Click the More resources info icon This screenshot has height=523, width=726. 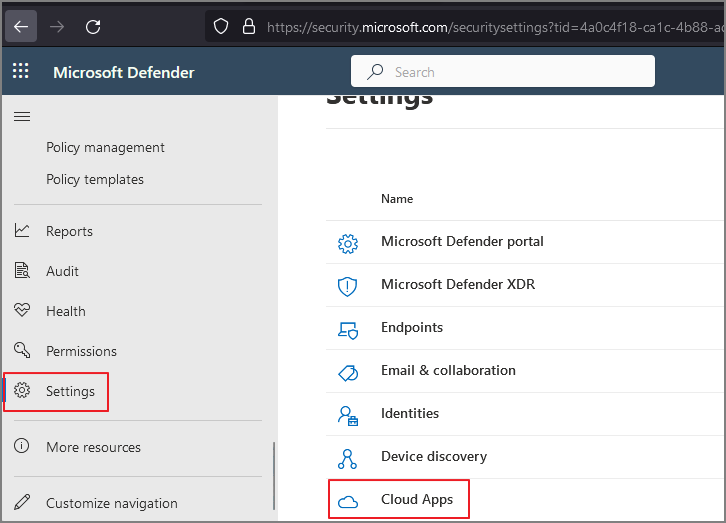[x=21, y=446]
